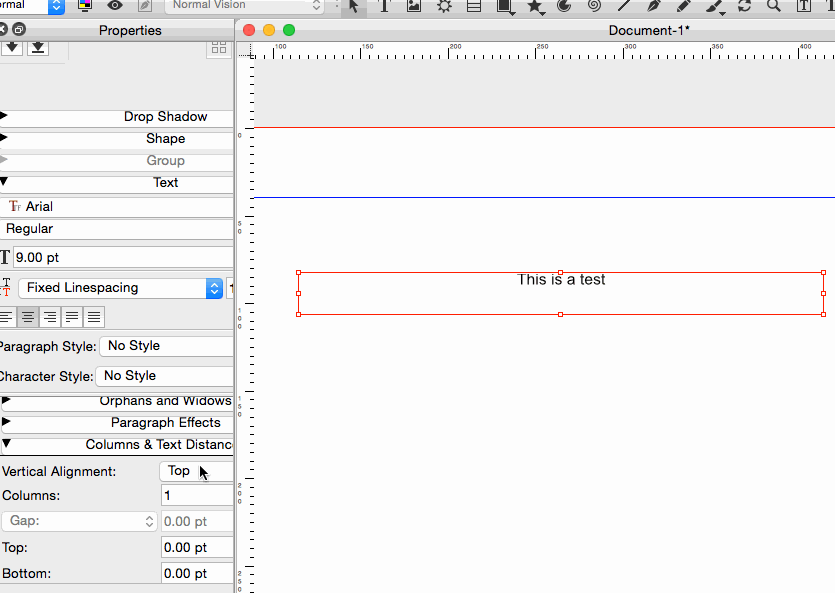Screen dimensions: 835x593
Task: Set text alignment to forced justified
Action: [94, 318]
